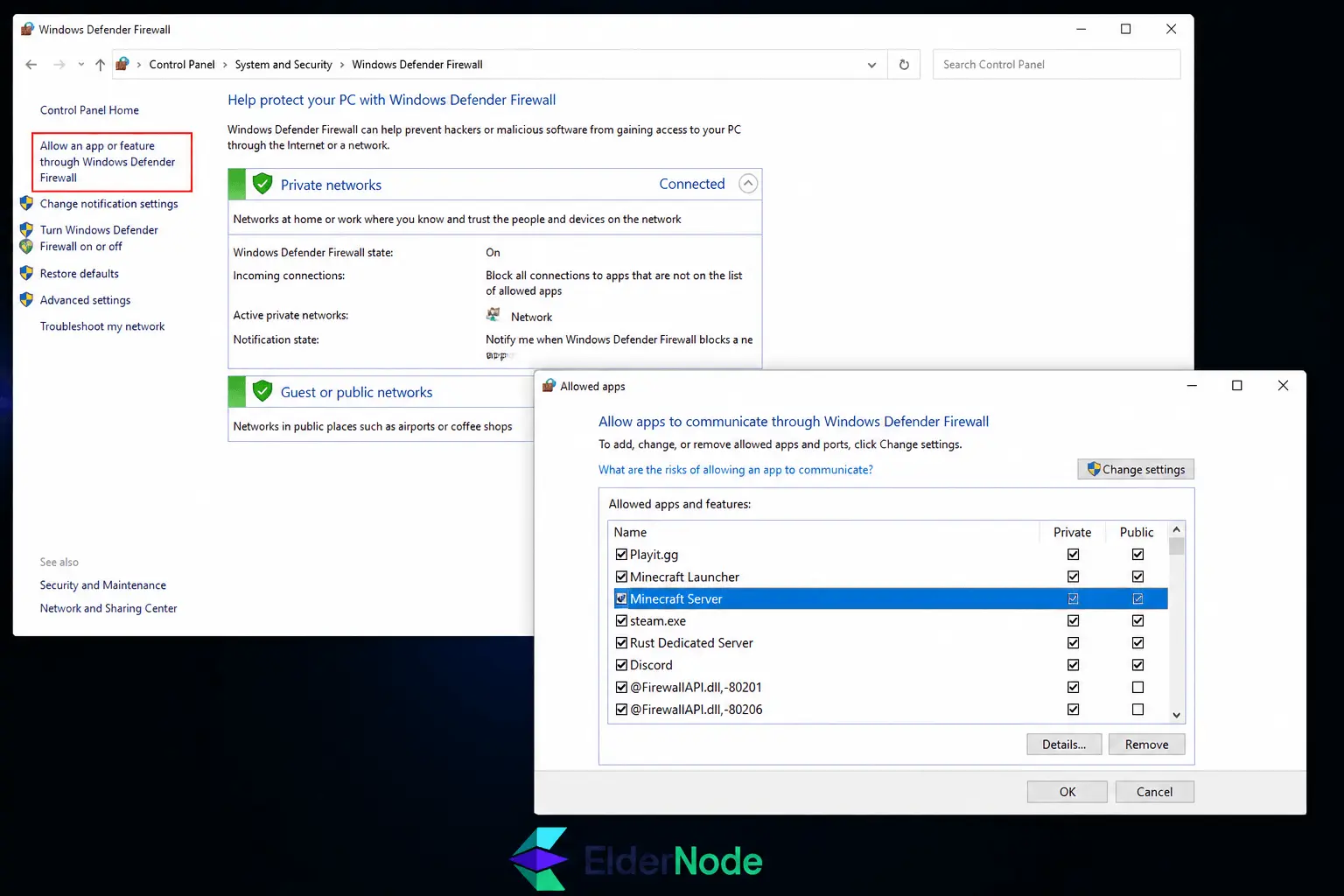
Task: Click shield icon beside Advanced settings
Action: 26,299
